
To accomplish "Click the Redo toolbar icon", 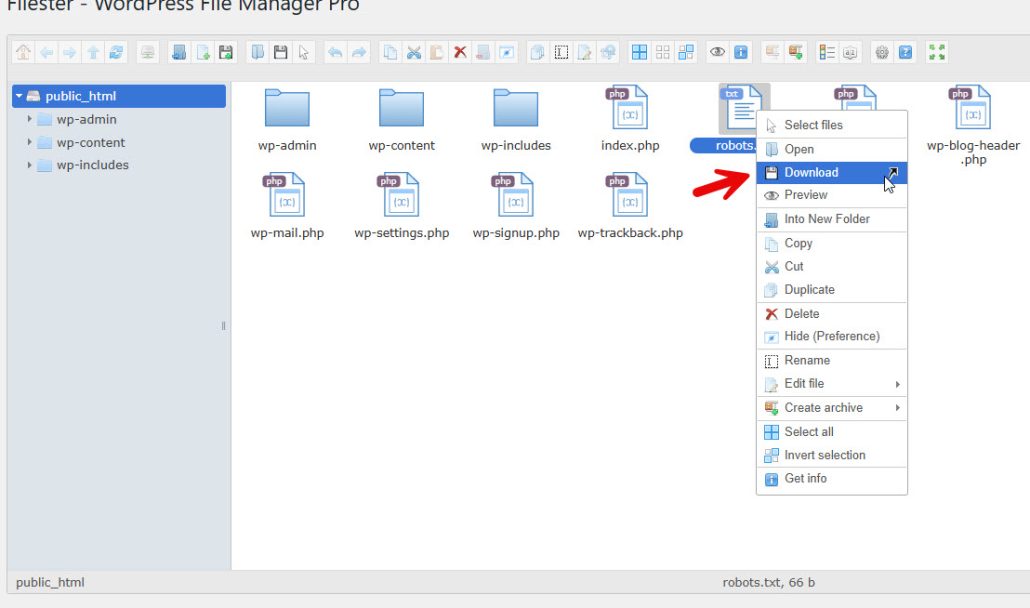I will pyautogui.click(x=359, y=53).
